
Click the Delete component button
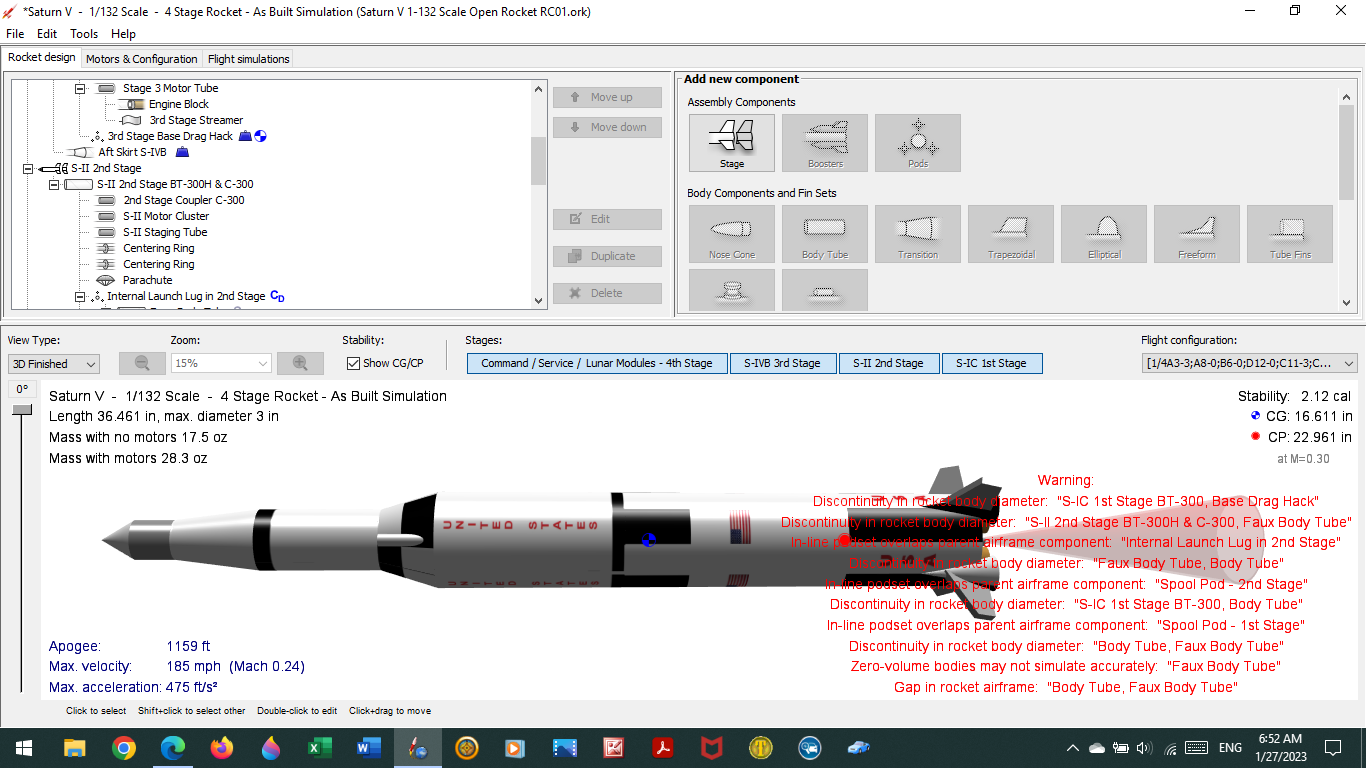pos(607,292)
